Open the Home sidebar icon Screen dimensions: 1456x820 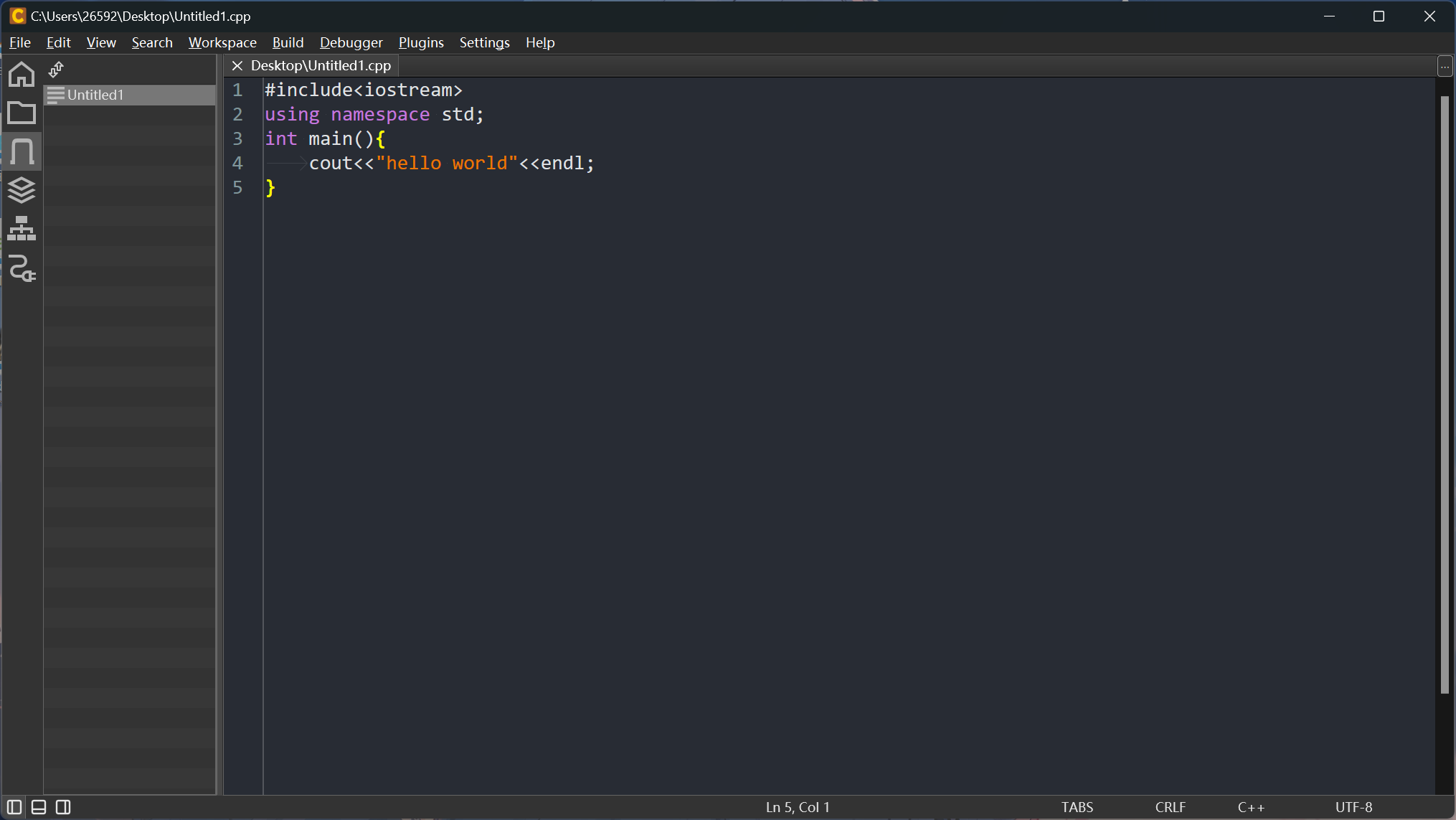[x=22, y=74]
